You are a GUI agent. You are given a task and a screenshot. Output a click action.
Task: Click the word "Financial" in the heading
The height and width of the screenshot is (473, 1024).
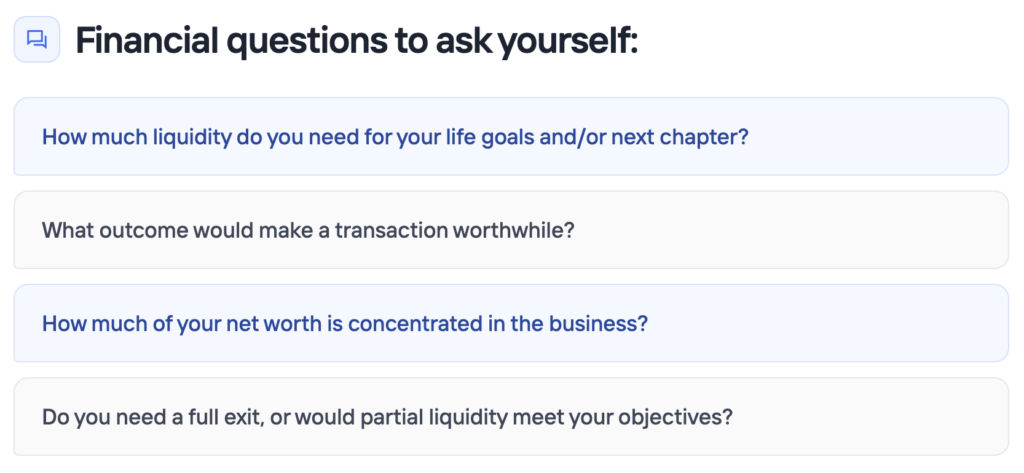(147, 40)
